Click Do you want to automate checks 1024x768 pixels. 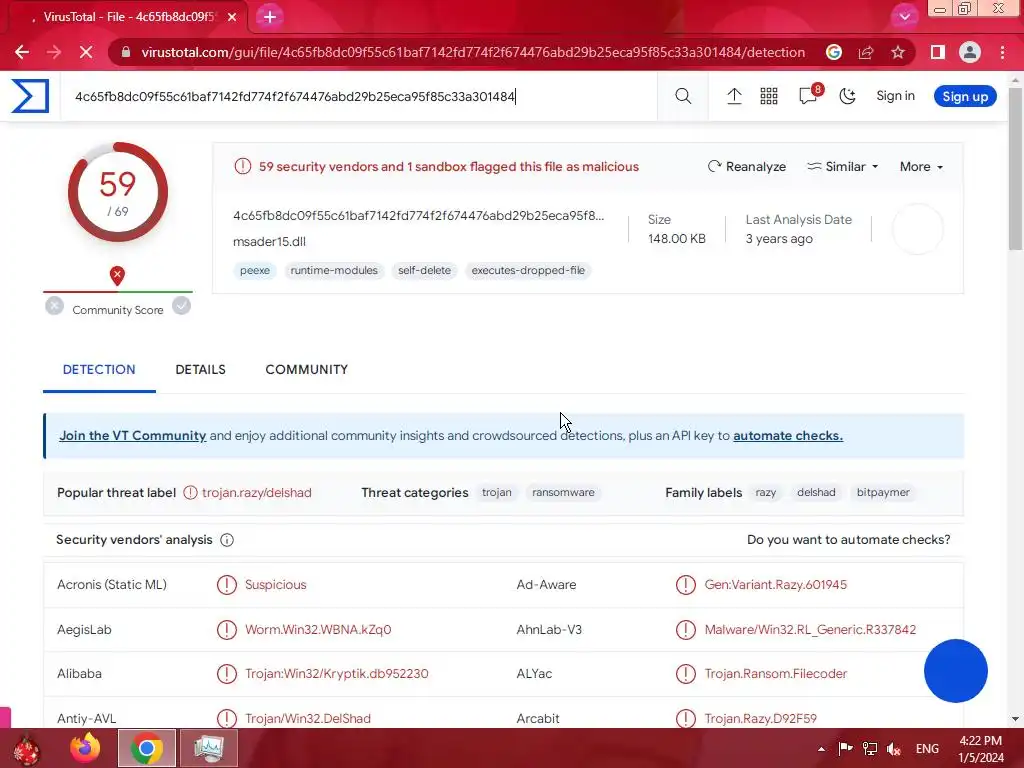[x=848, y=539]
